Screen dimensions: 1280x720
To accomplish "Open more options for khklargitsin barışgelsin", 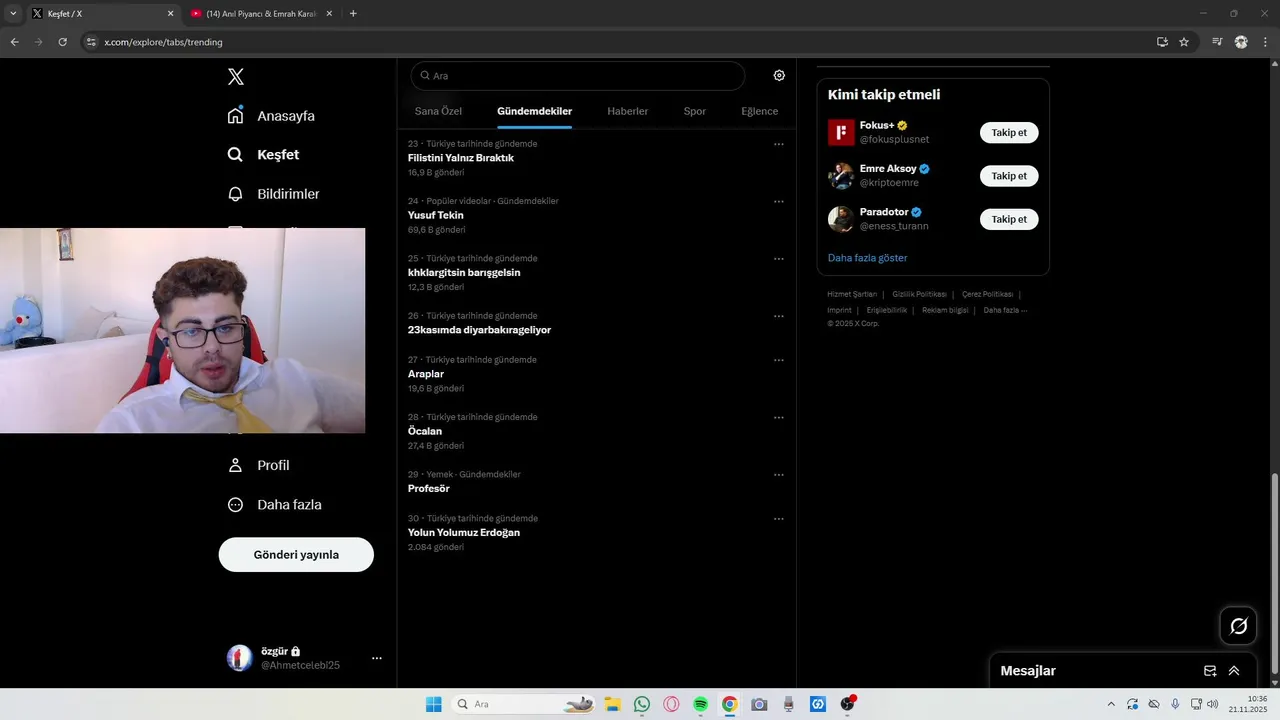I will click(778, 258).
